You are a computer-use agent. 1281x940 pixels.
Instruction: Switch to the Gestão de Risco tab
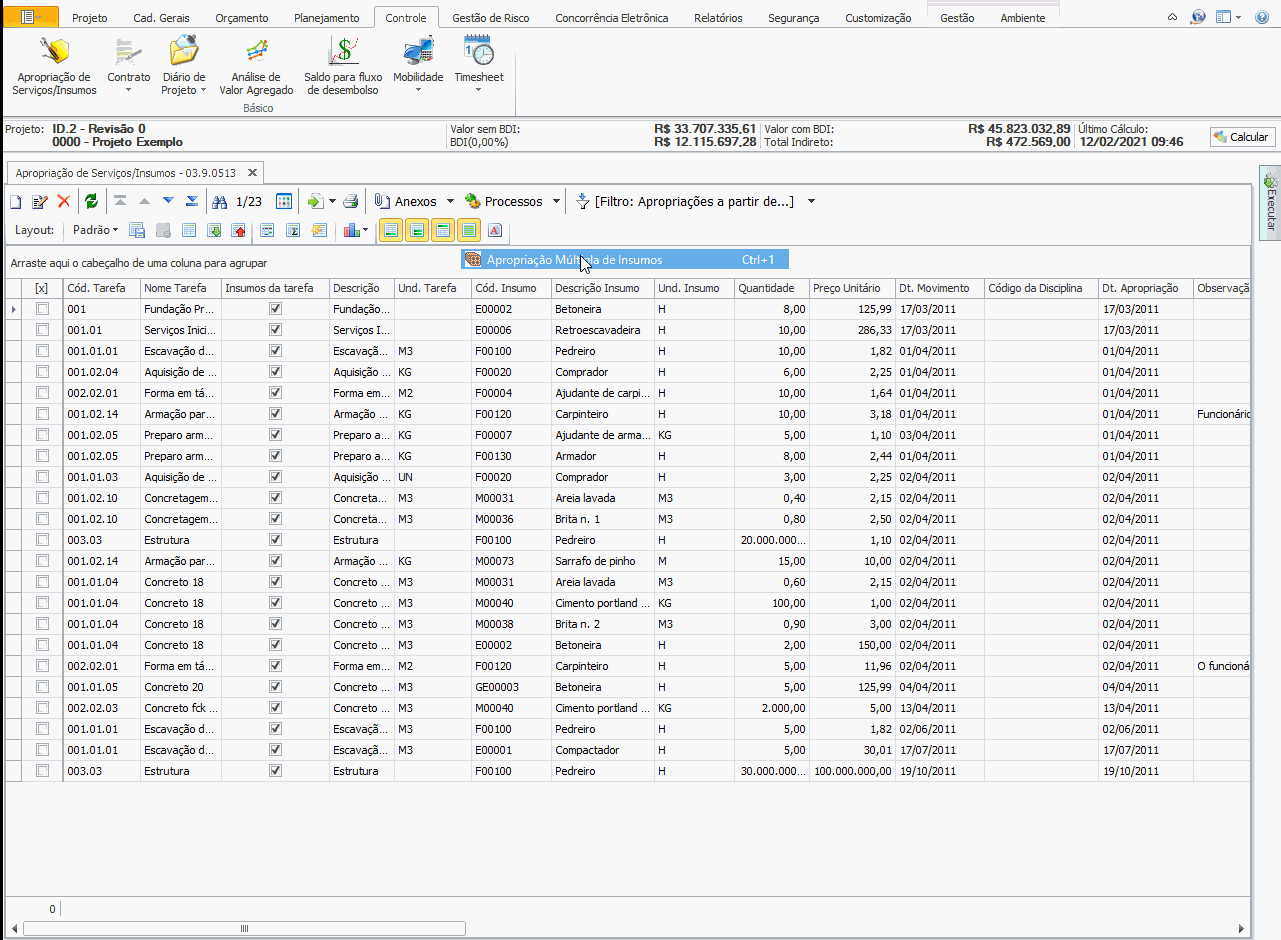click(x=492, y=18)
